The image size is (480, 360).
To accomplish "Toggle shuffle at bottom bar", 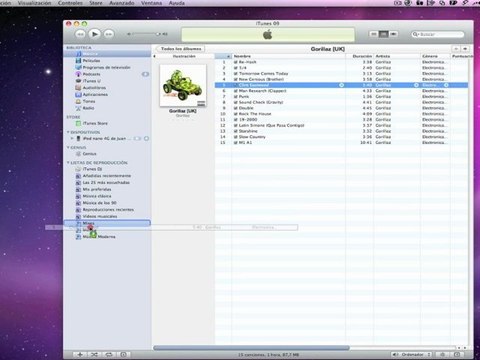I will click(94, 355).
